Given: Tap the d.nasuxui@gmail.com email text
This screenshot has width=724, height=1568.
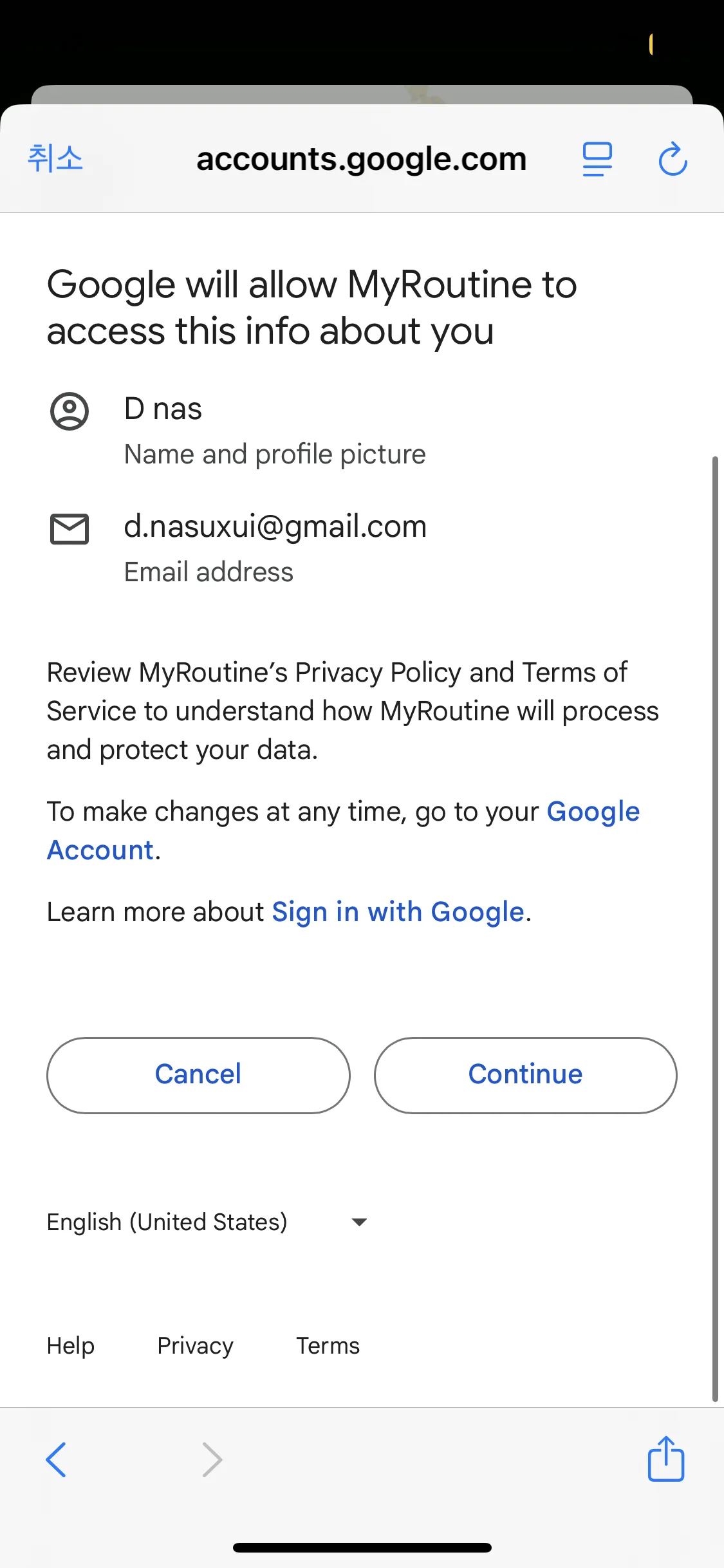Looking at the screenshot, I should point(275,527).
